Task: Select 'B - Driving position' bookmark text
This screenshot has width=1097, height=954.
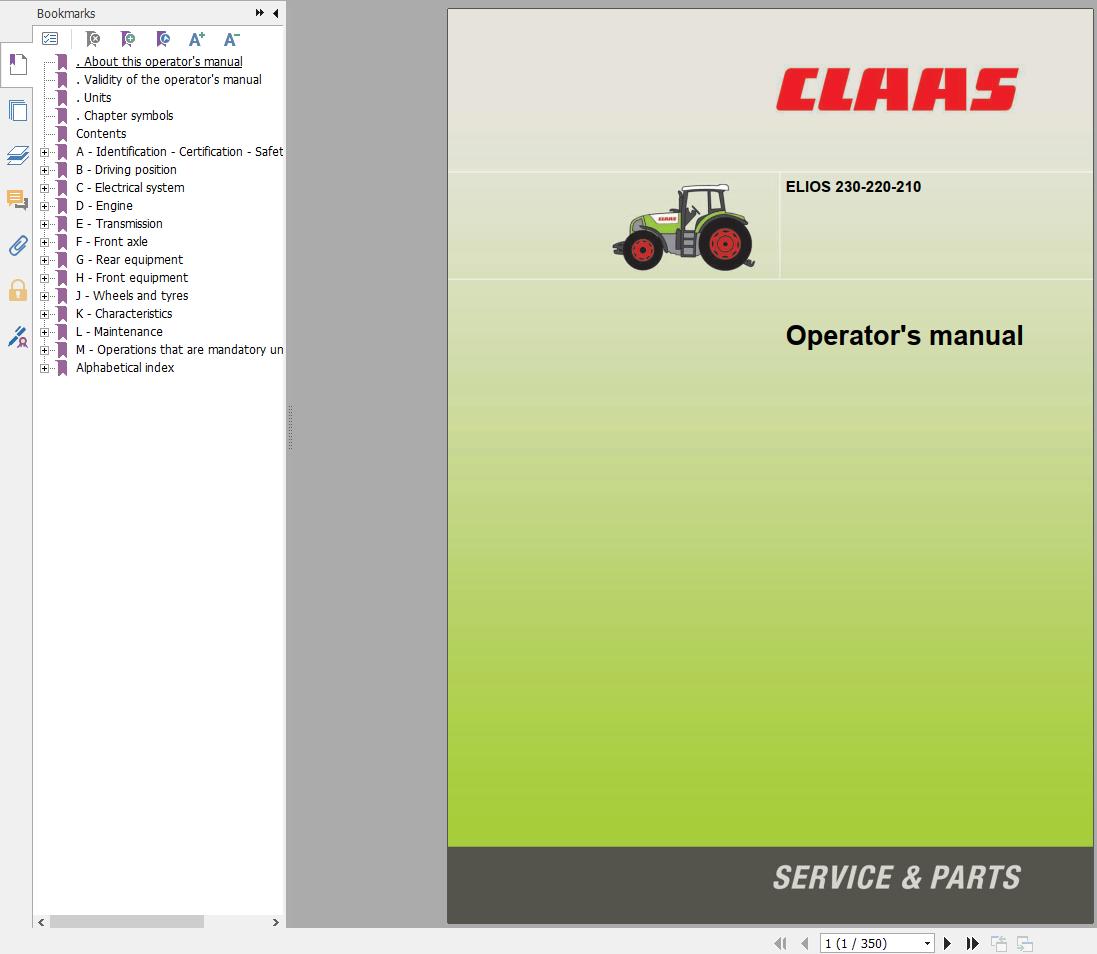Action: tap(127, 170)
